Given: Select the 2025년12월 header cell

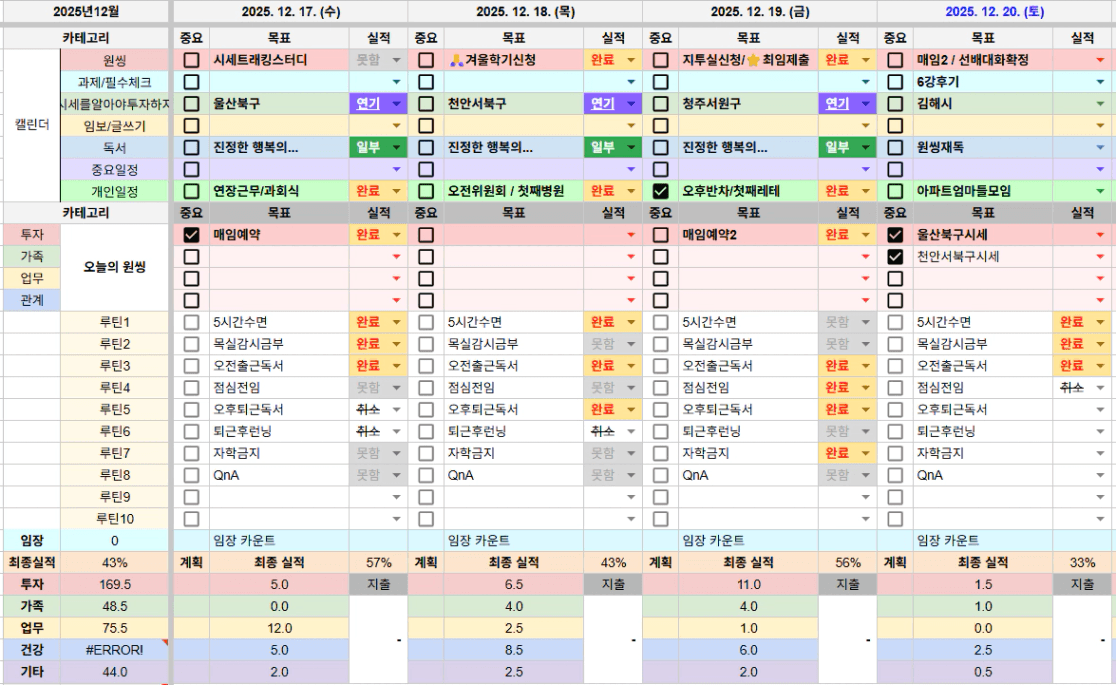Looking at the screenshot, I should point(85,11).
